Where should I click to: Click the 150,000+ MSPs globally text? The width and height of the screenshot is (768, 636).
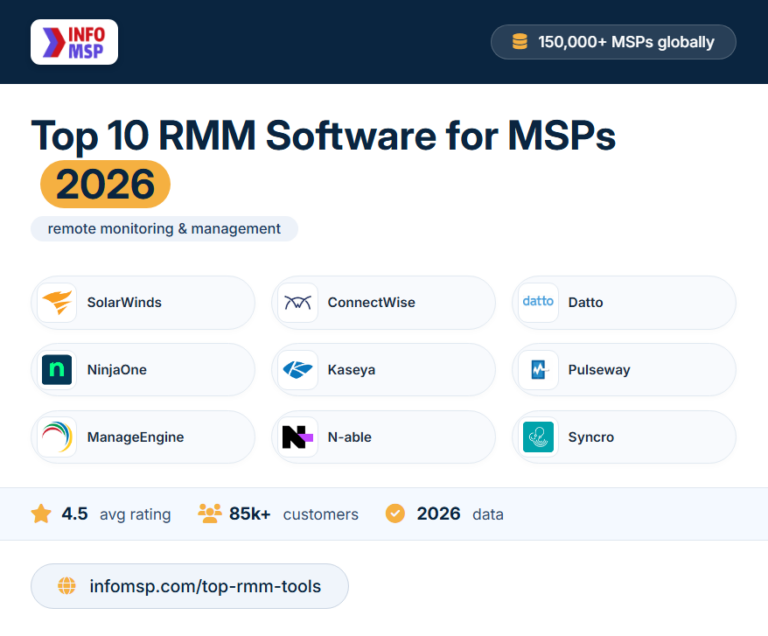pos(626,42)
